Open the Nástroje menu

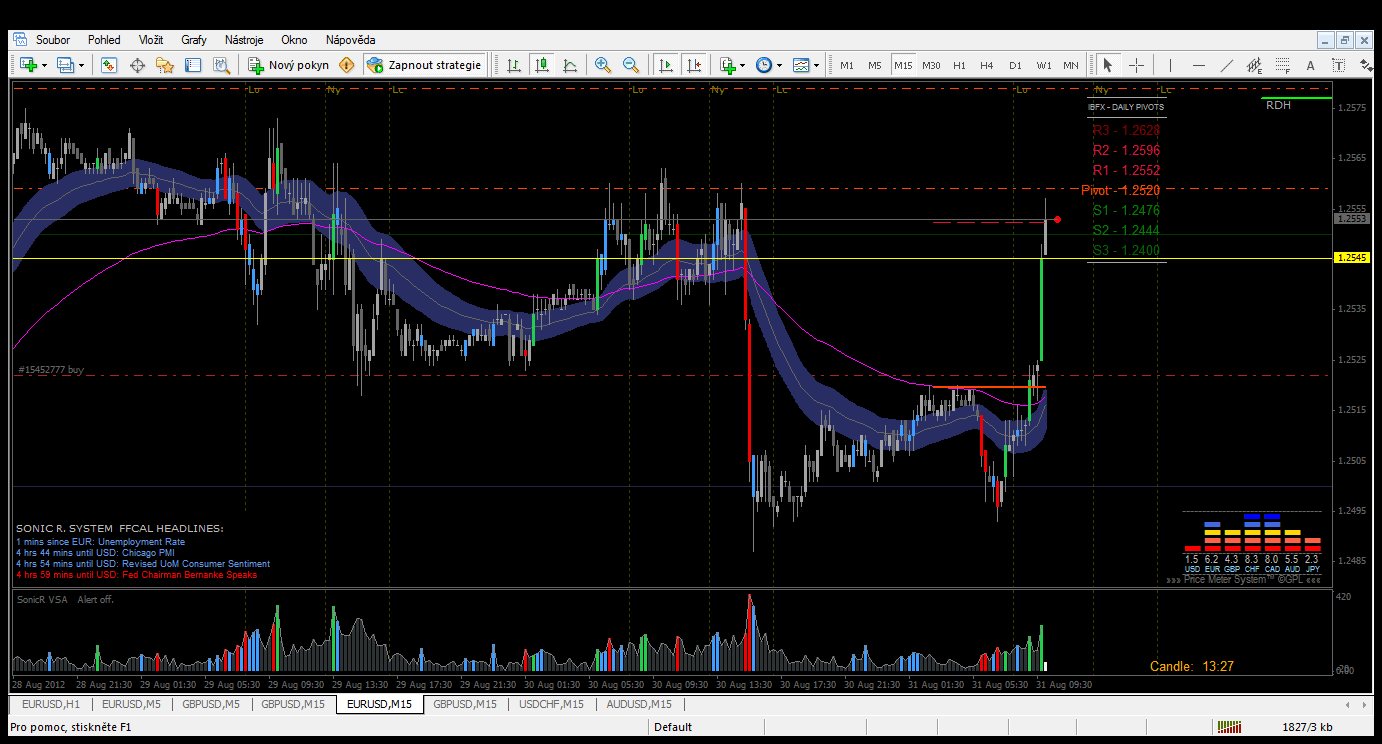[244, 40]
